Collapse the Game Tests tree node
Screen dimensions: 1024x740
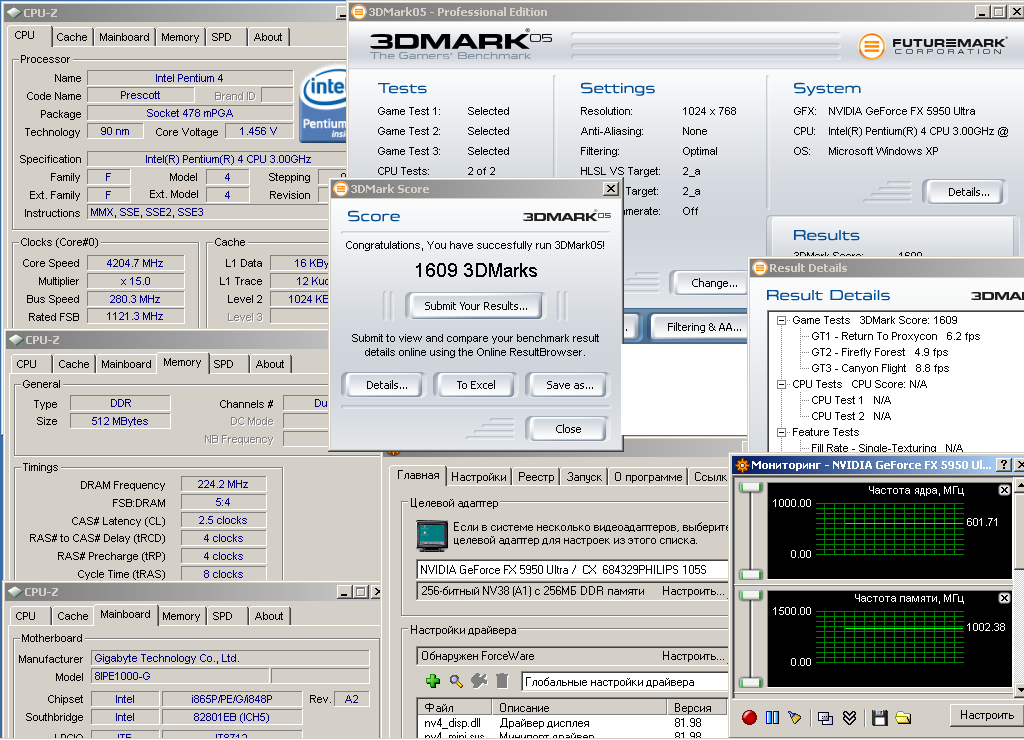[781, 320]
